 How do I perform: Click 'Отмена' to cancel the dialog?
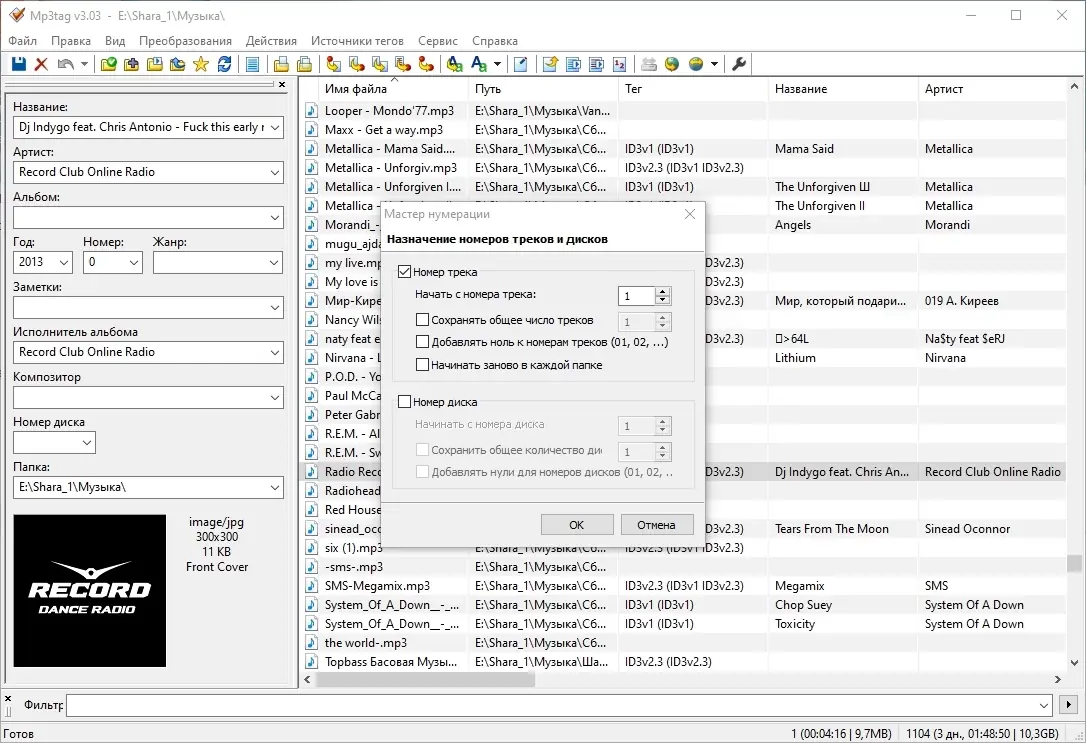657,525
